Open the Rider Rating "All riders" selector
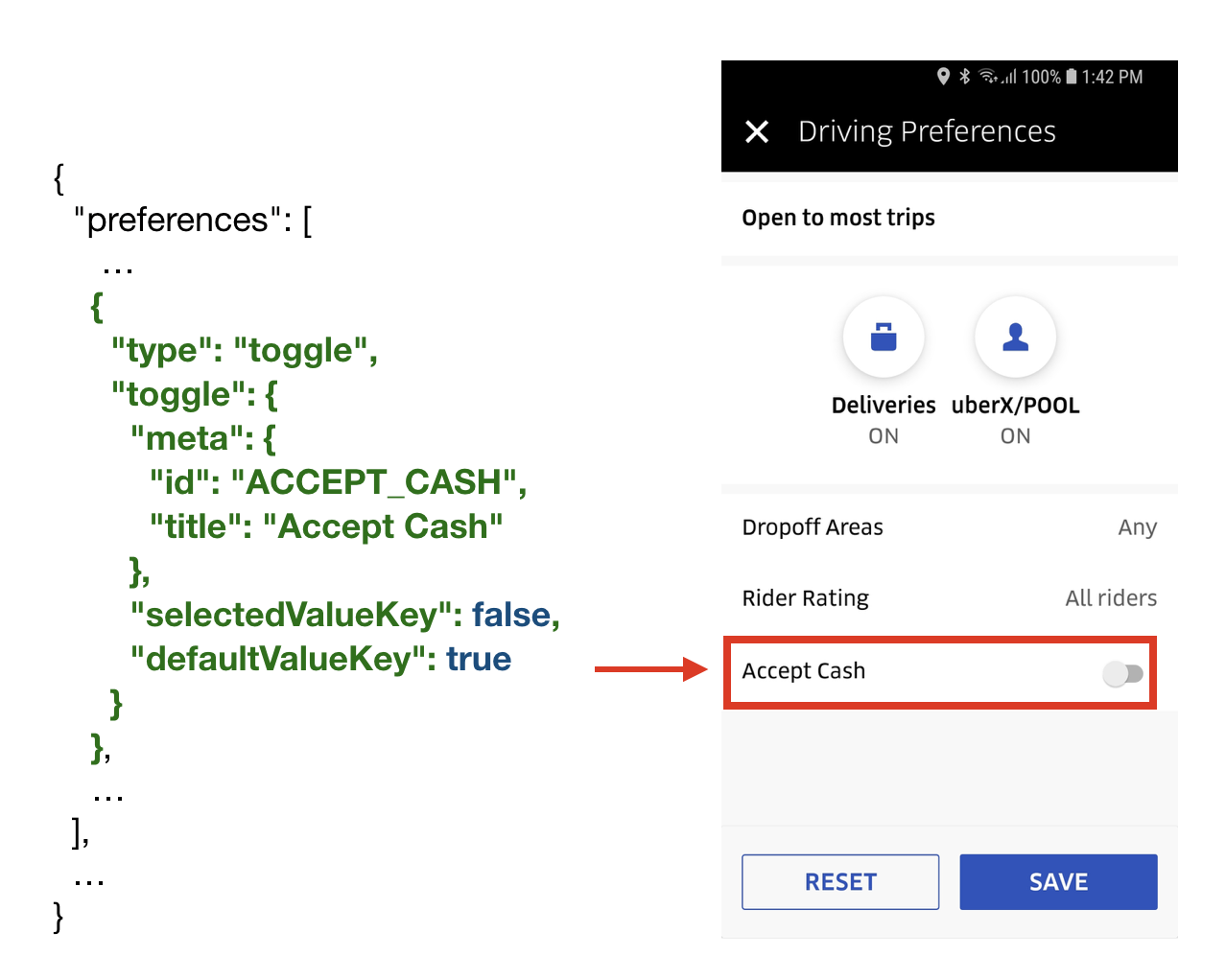The height and width of the screenshot is (980, 1226). [x=1110, y=598]
